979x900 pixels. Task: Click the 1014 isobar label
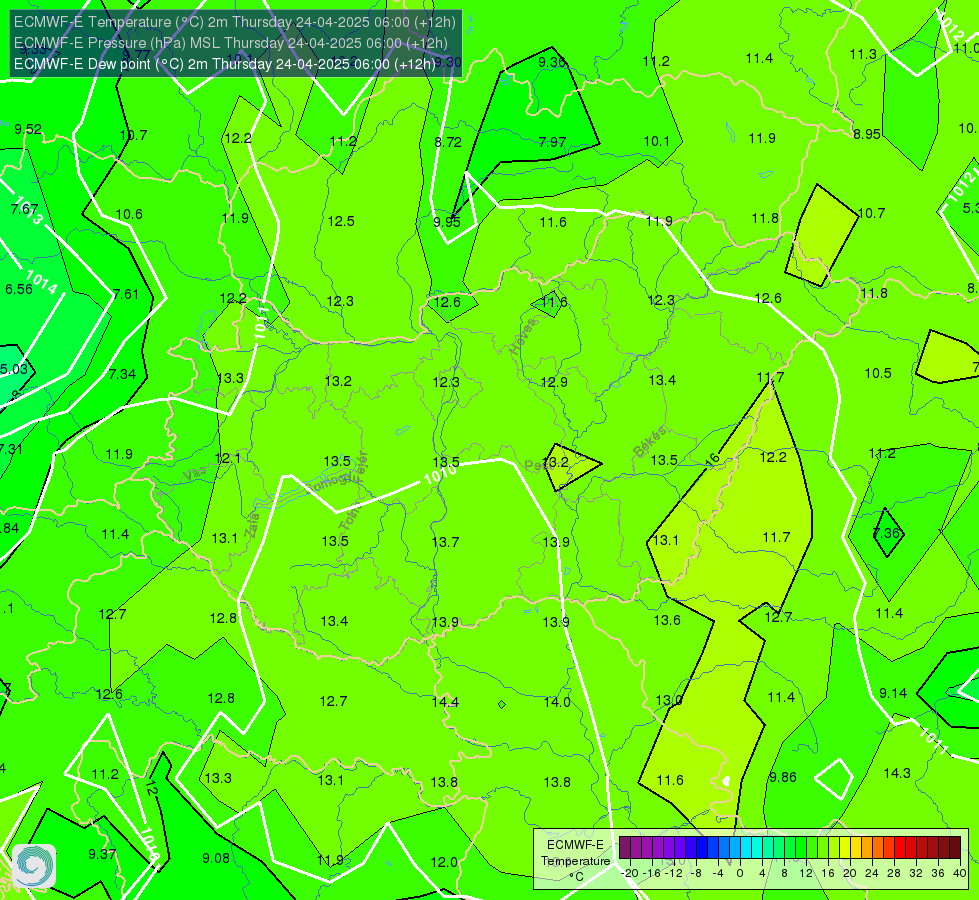click(42, 282)
